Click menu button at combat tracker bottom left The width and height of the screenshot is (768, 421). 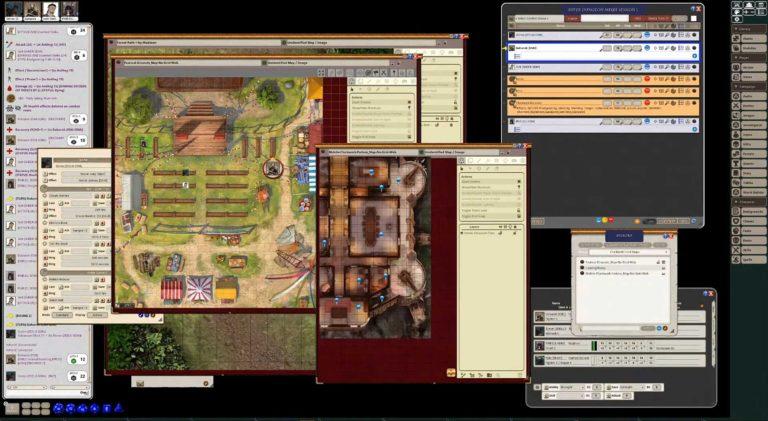538,222
